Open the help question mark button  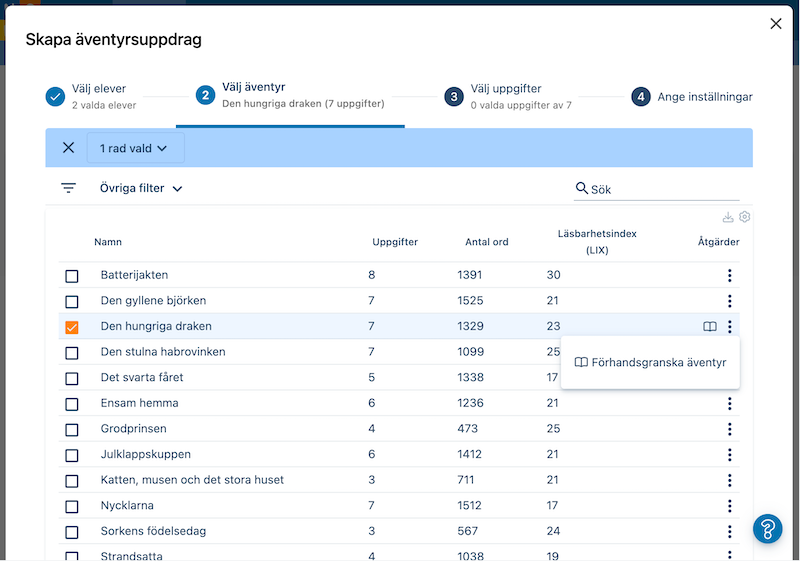[x=767, y=528]
